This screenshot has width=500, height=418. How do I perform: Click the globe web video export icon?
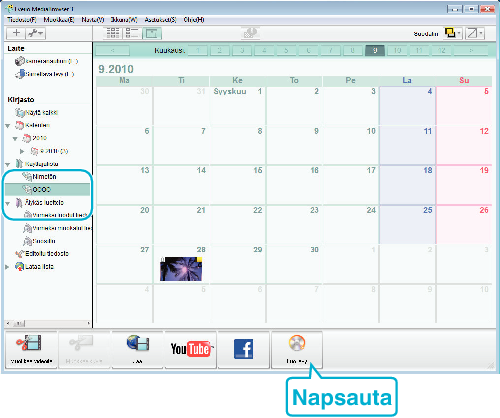[x=137, y=349]
